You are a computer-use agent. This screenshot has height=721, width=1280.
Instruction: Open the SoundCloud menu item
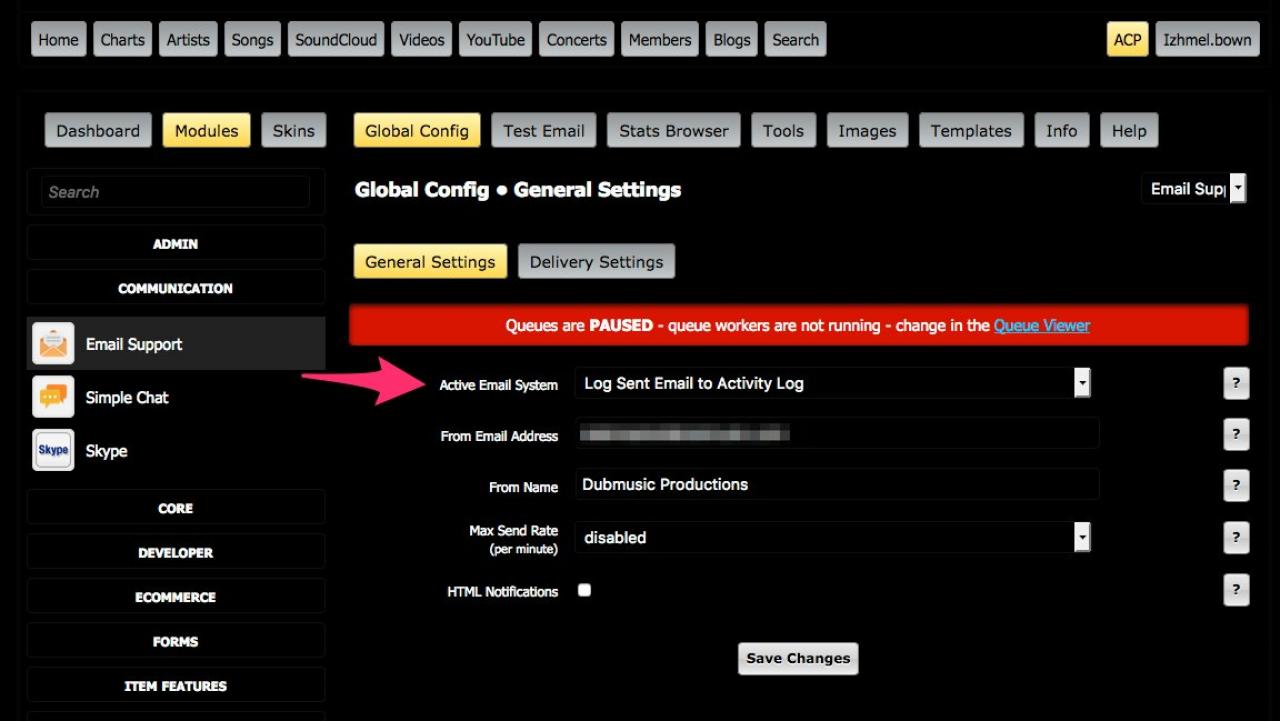(336, 40)
